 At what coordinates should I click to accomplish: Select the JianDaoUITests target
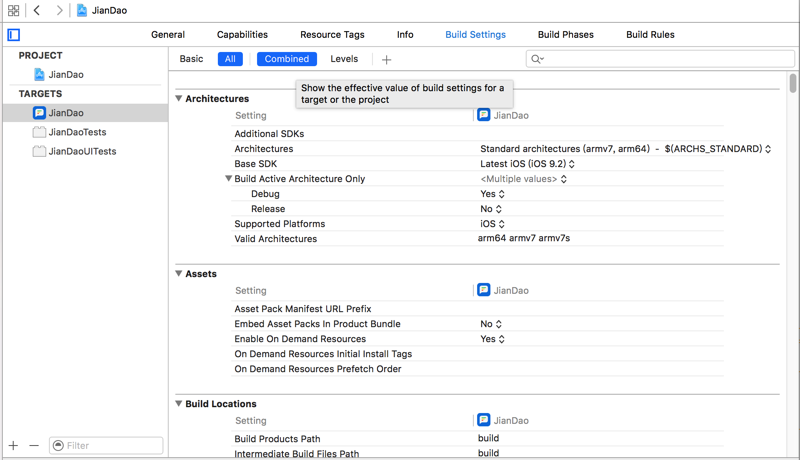point(82,151)
